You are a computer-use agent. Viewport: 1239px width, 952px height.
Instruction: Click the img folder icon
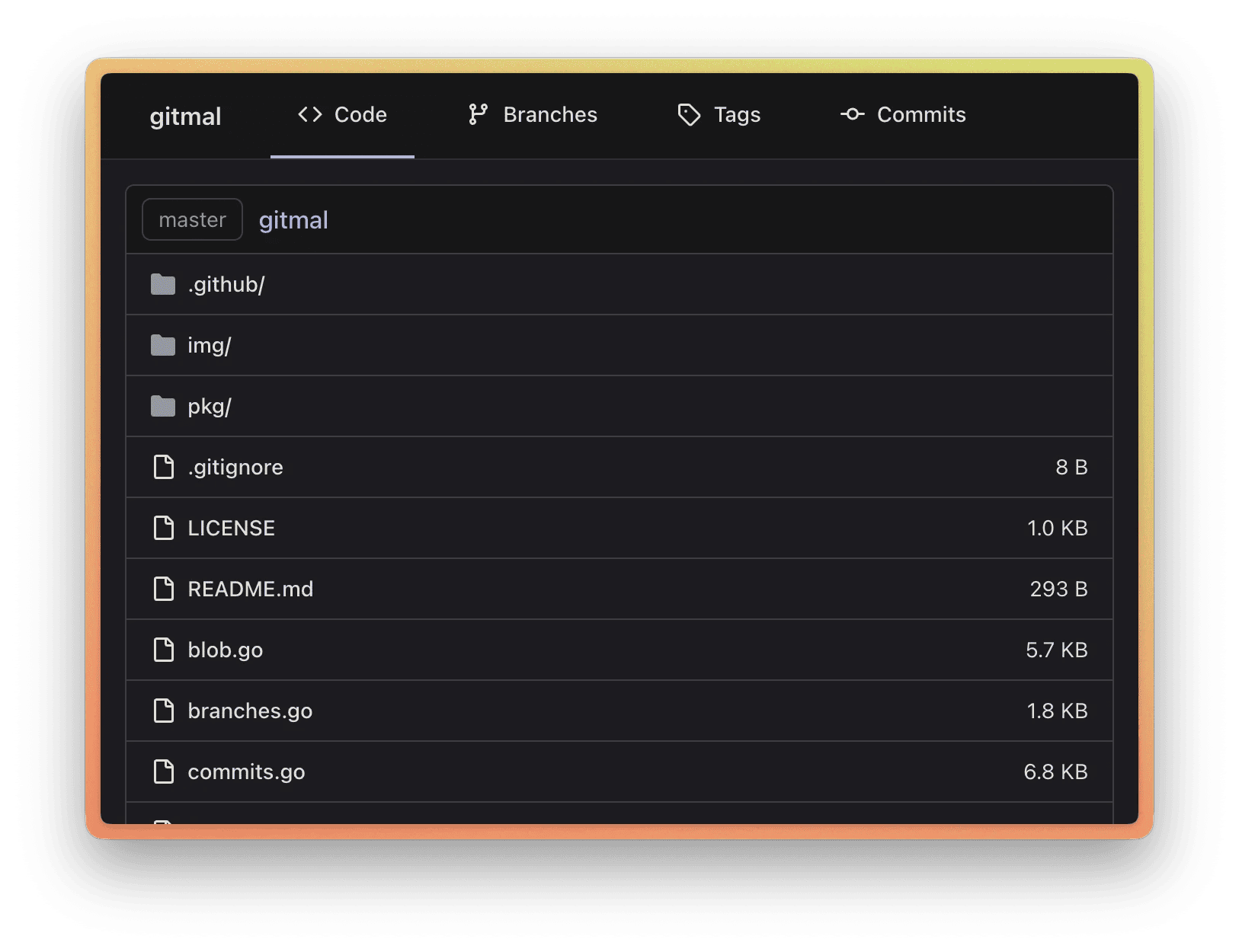click(x=163, y=345)
